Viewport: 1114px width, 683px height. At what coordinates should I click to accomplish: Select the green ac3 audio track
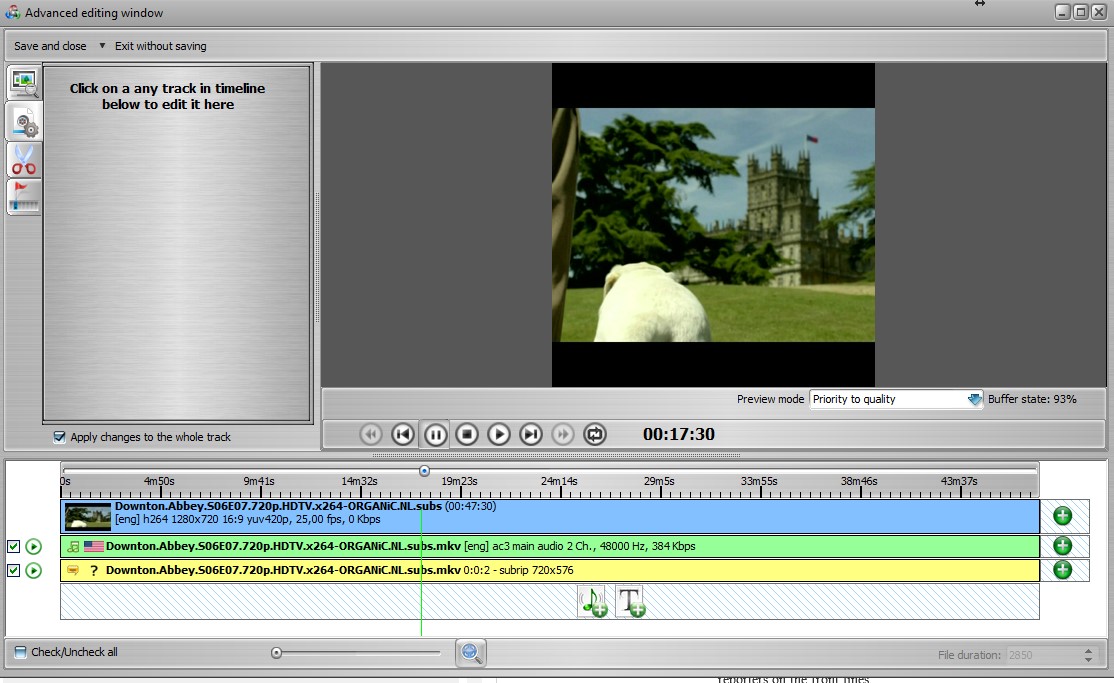(550, 547)
